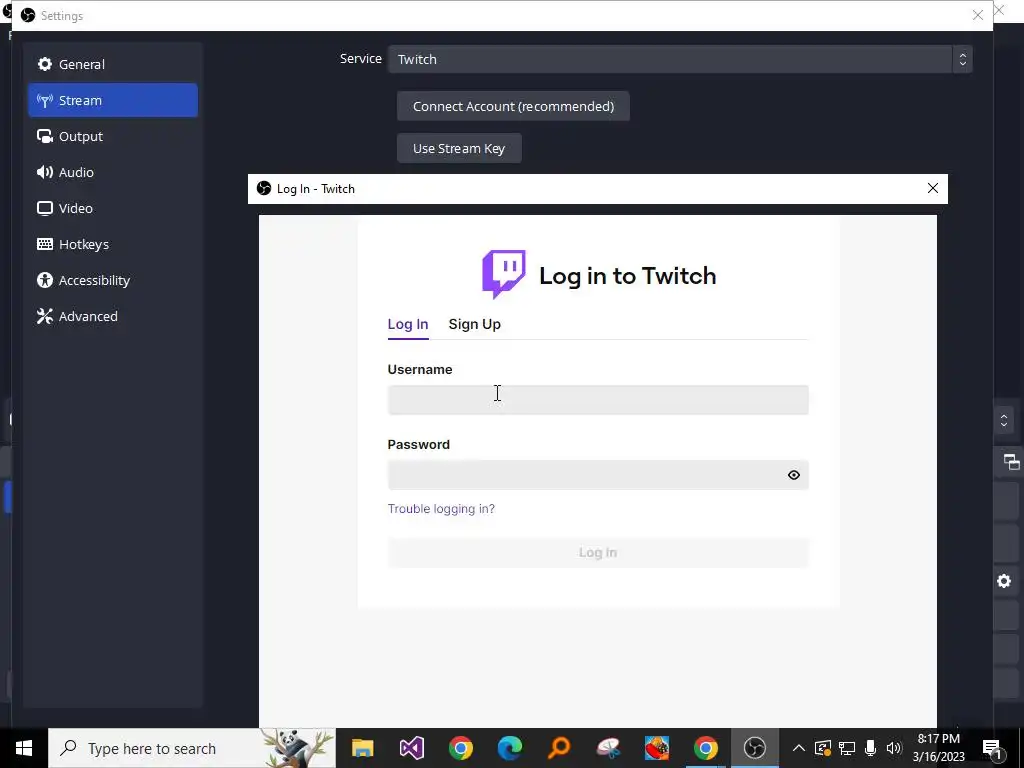This screenshot has height=768, width=1024.
Task: Show hidden system tray icons
Action: [798, 748]
